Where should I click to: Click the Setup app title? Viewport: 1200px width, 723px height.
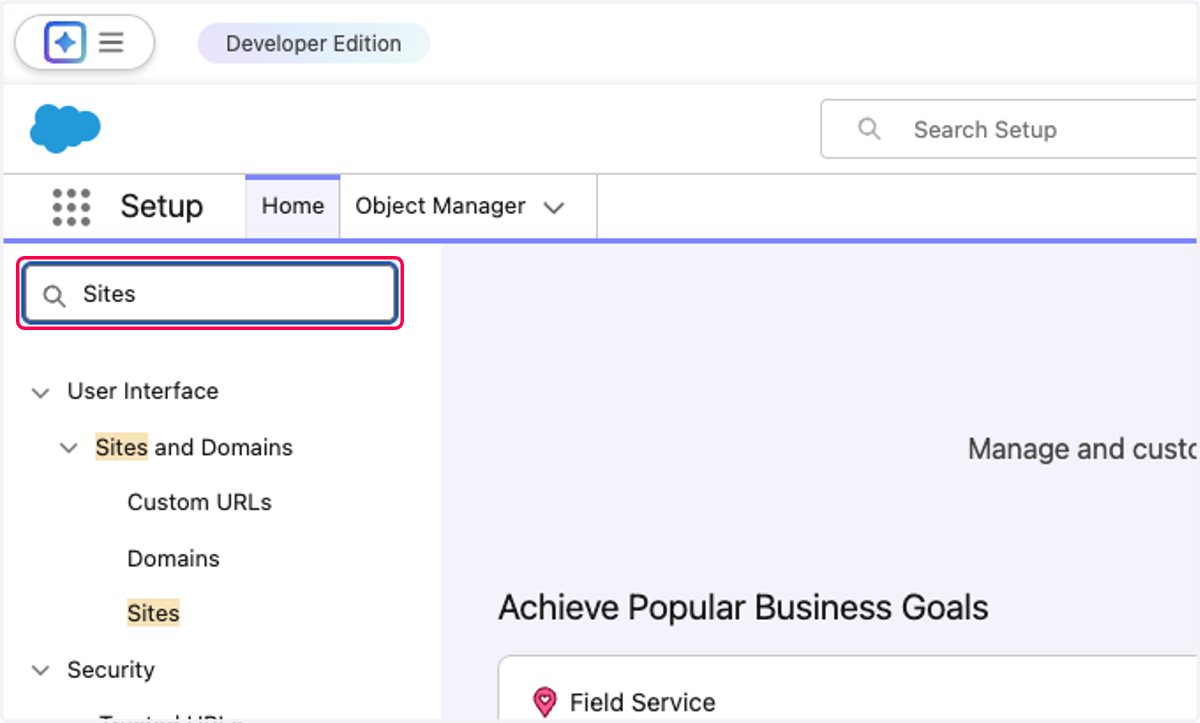pos(162,206)
